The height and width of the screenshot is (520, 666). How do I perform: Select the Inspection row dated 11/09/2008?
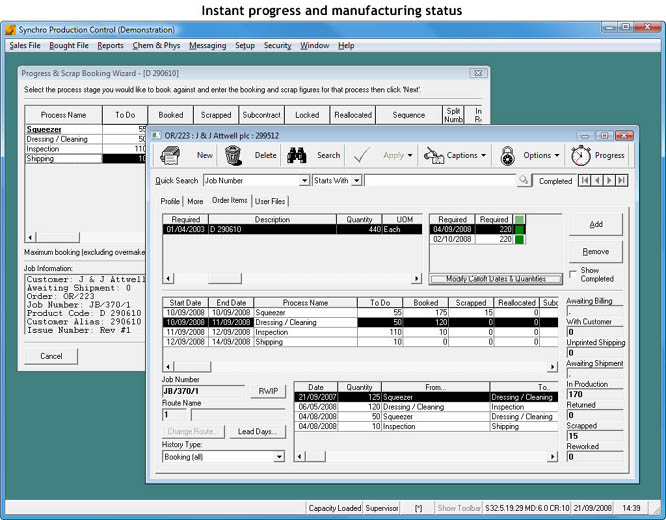[360, 332]
